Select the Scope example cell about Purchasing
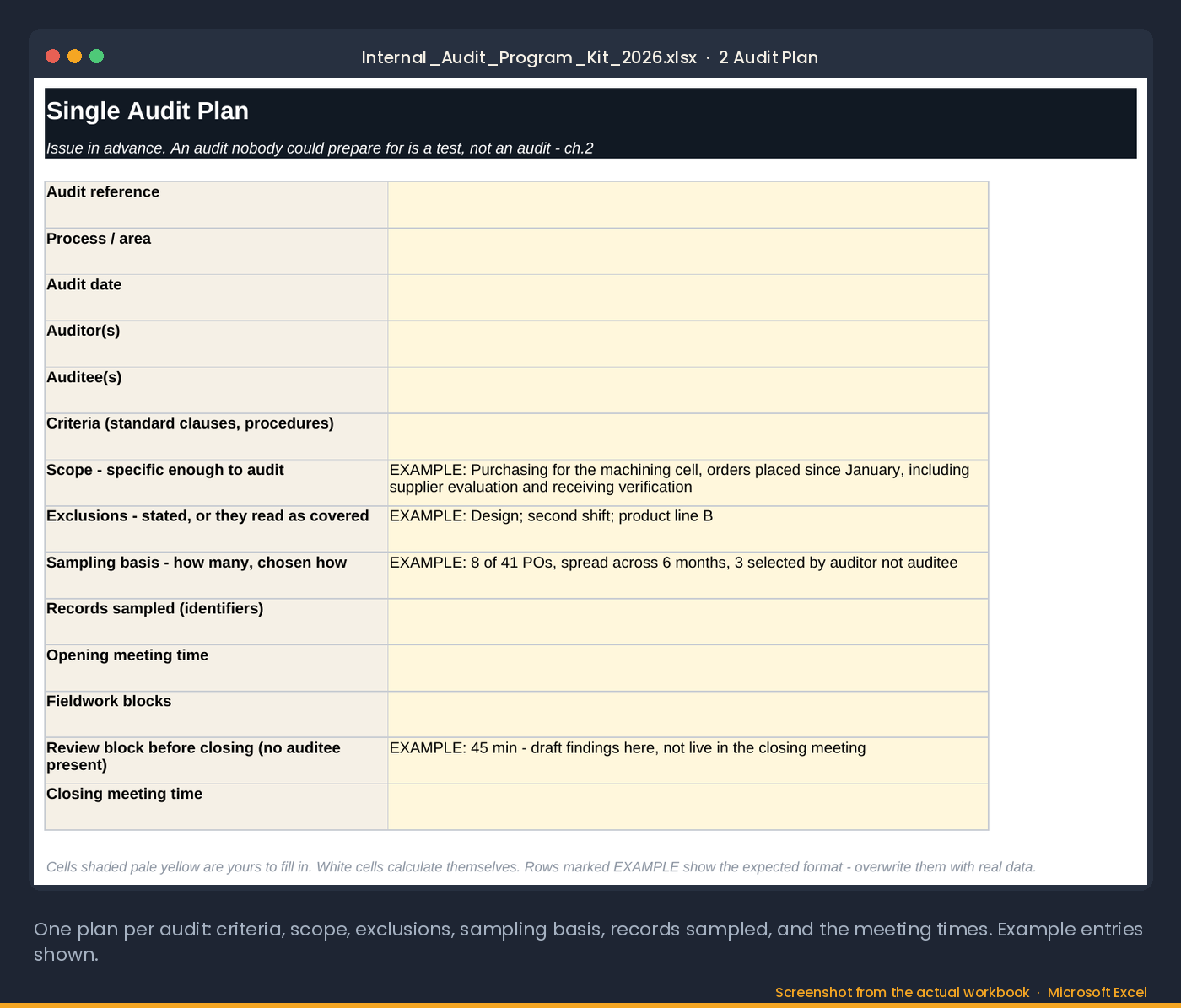This screenshot has height=1008, width=1181. pos(688,483)
